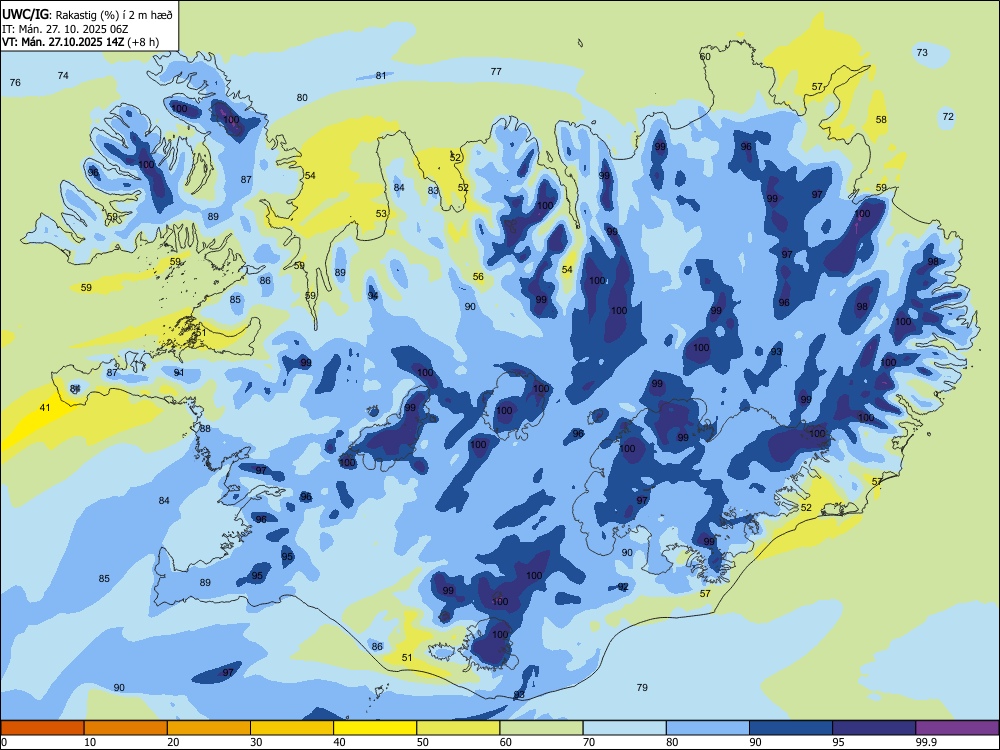Click the 10–20 orange legend swatch

[x=126, y=728]
